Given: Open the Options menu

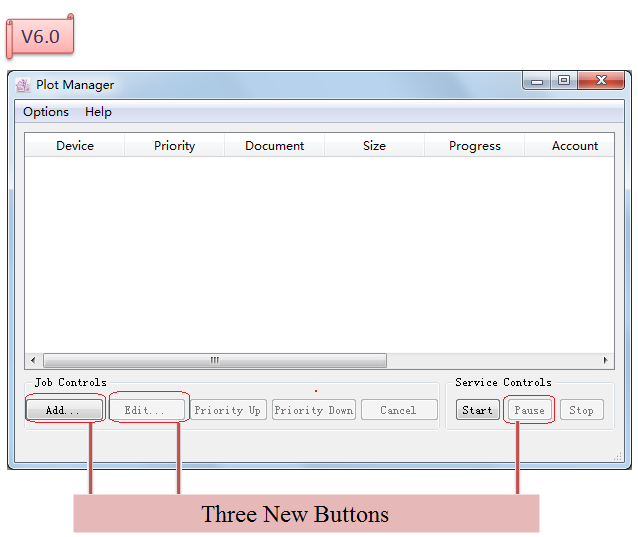Looking at the screenshot, I should 46,112.
